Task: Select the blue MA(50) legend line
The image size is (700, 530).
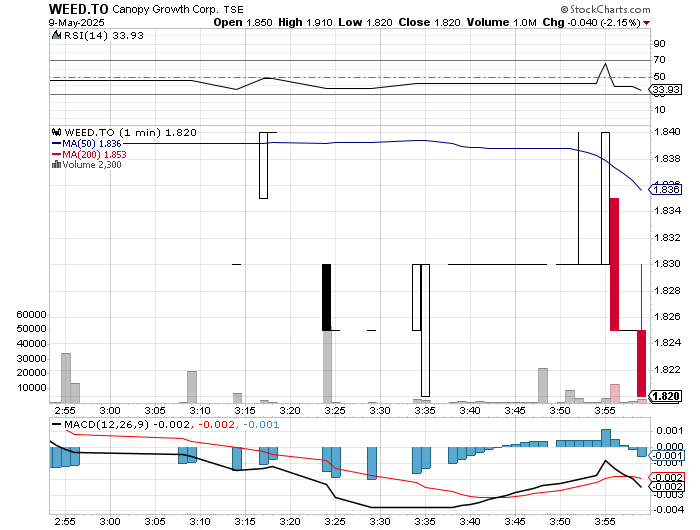Action: click(x=55, y=143)
